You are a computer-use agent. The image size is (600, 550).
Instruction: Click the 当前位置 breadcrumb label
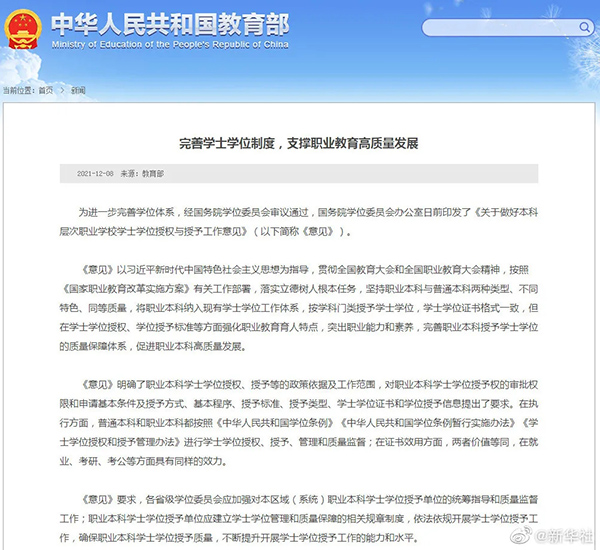17,91
